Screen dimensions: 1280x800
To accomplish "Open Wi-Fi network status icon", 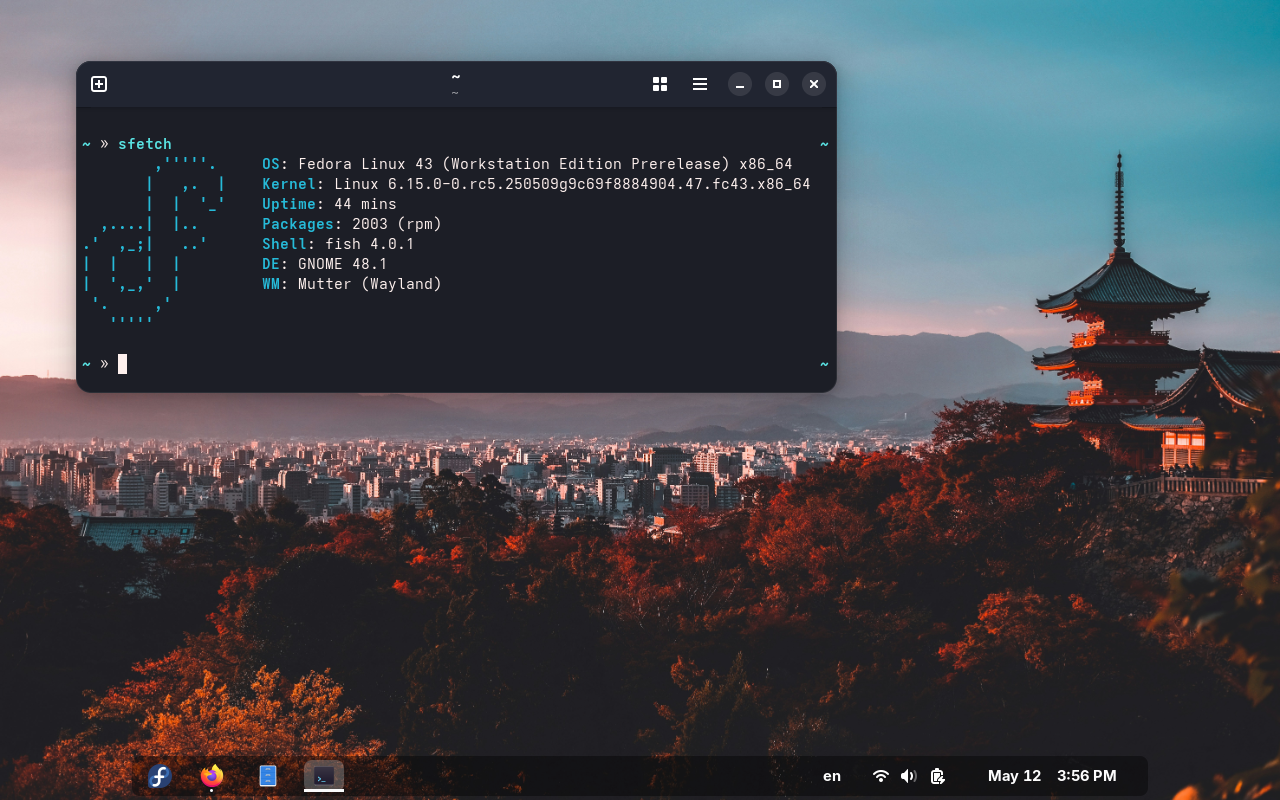I will pos(881,776).
